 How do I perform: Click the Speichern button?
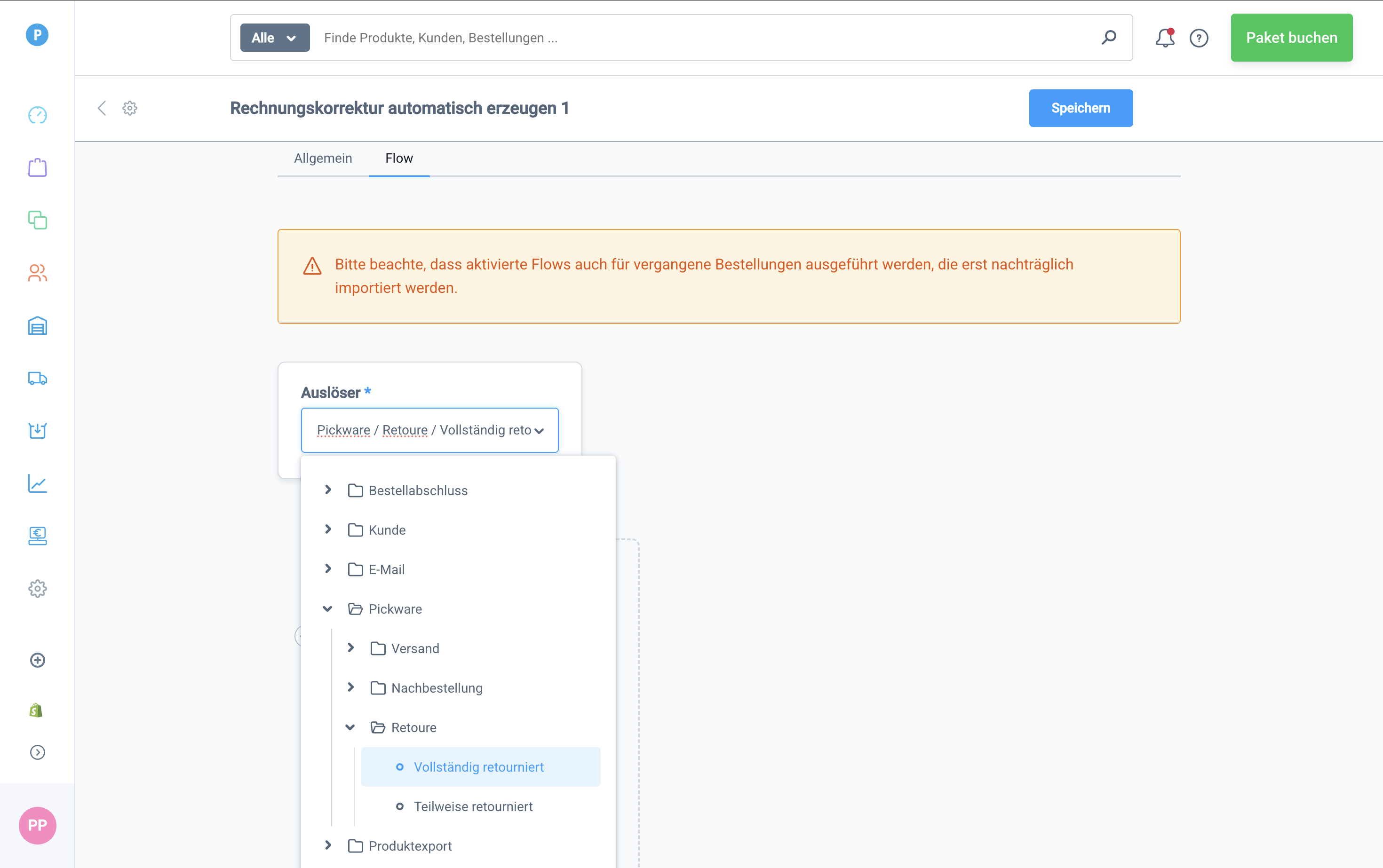point(1081,108)
